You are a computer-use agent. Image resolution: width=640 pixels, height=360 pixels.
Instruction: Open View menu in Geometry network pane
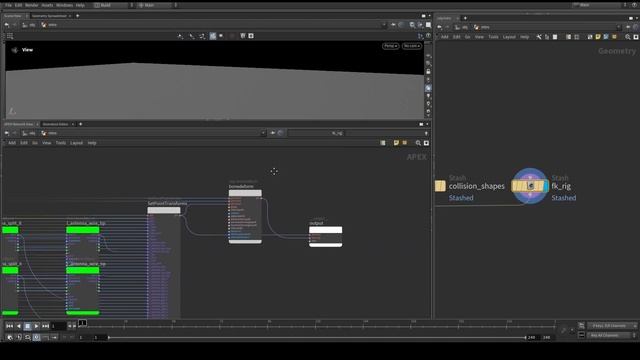[479, 37]
